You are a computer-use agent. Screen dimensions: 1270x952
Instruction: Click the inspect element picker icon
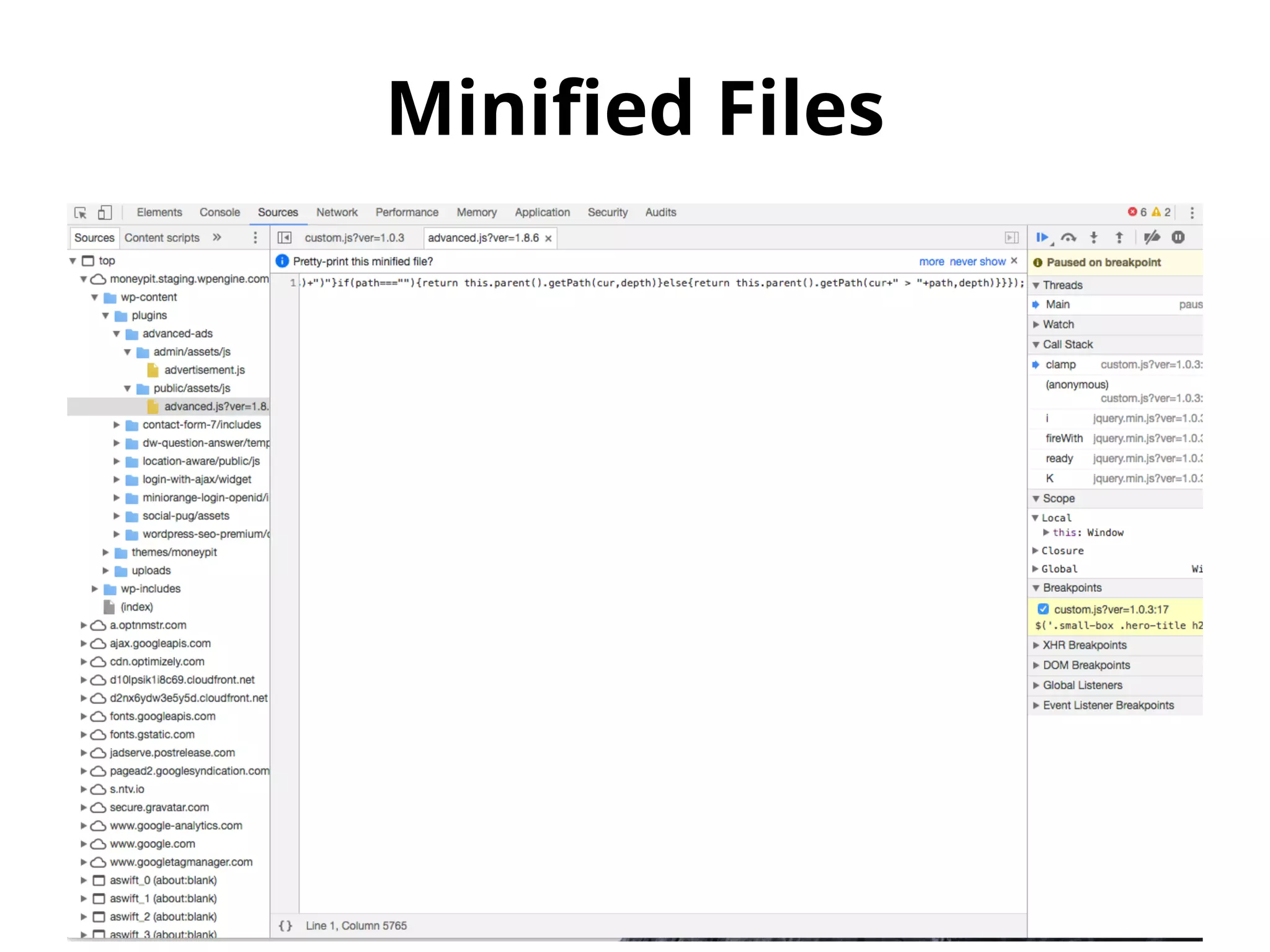(x=81, y=213)
